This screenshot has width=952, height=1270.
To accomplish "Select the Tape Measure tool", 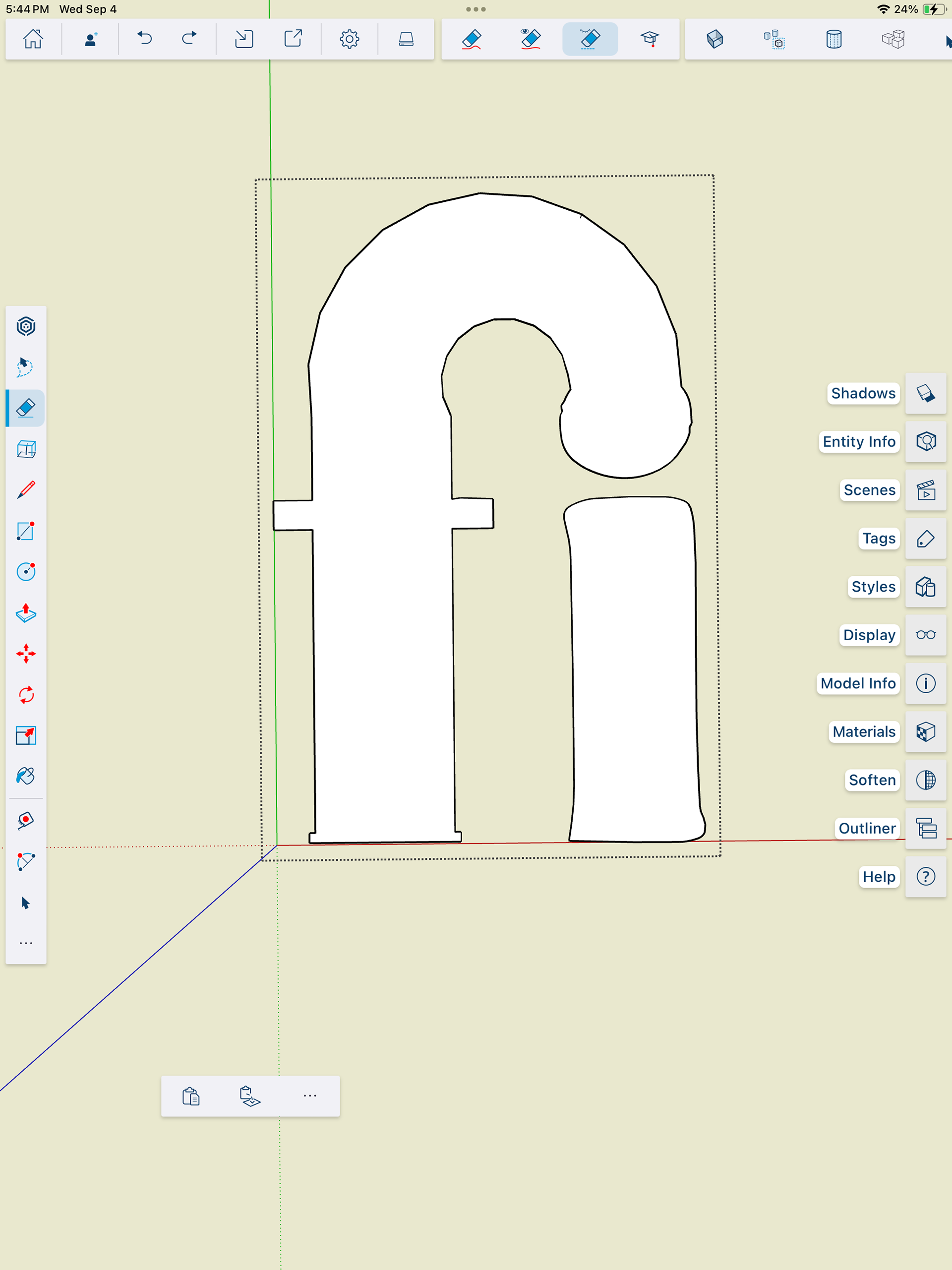I will 26,820.
